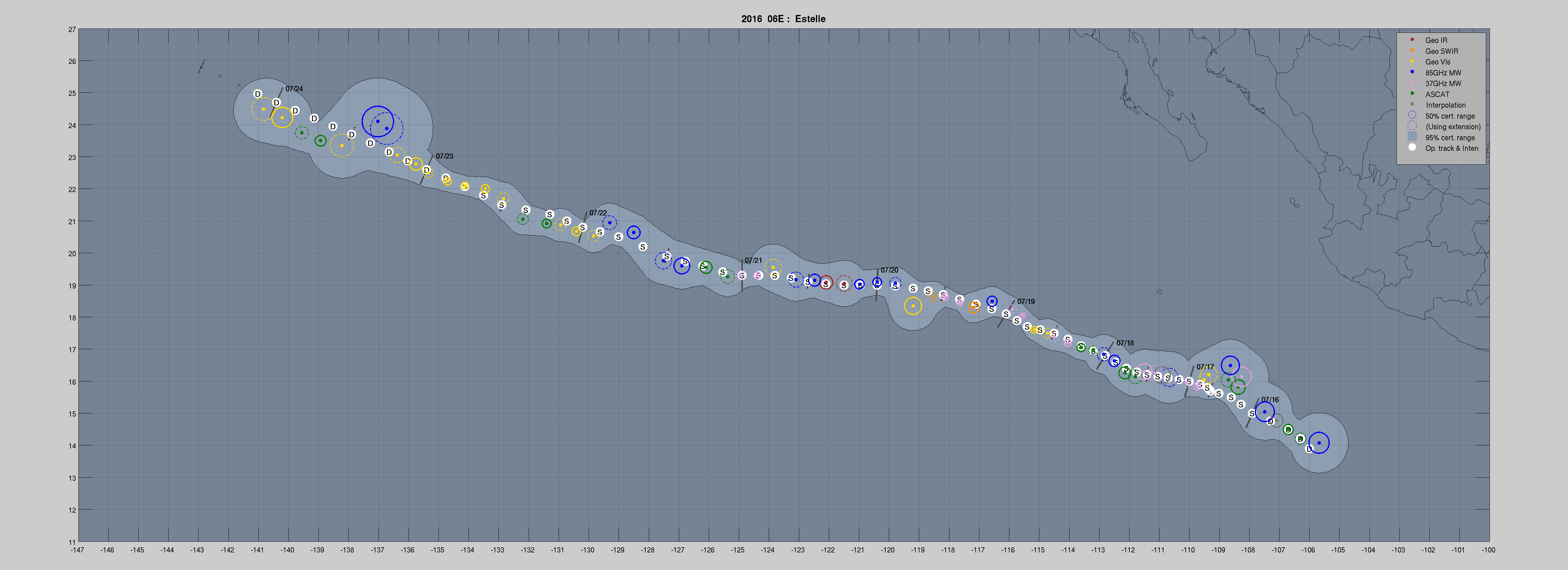
Task: Click the 50% cert. range circle icon
Action: pos(1412,115)
